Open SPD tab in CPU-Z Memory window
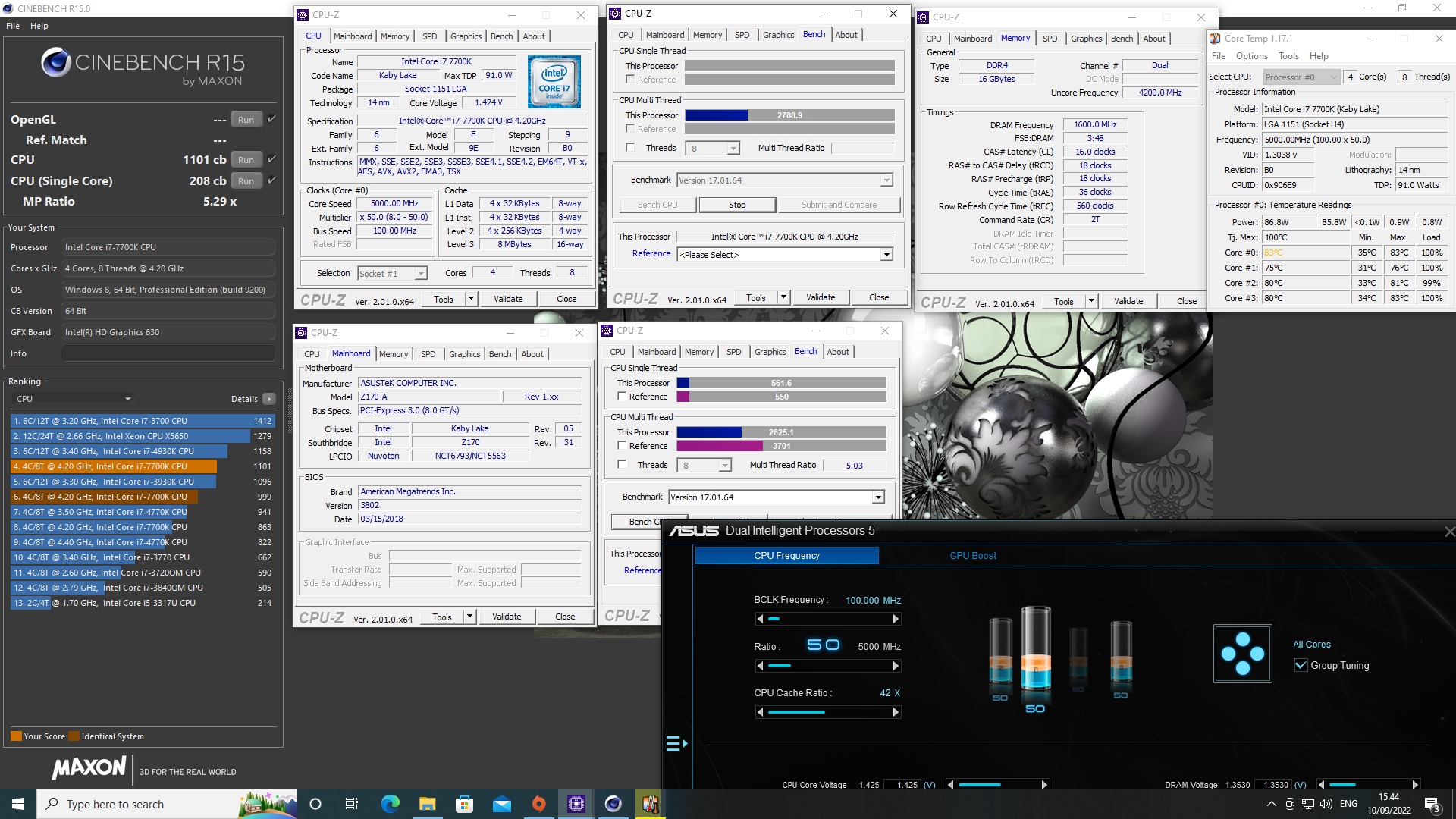 (1050, 39)
